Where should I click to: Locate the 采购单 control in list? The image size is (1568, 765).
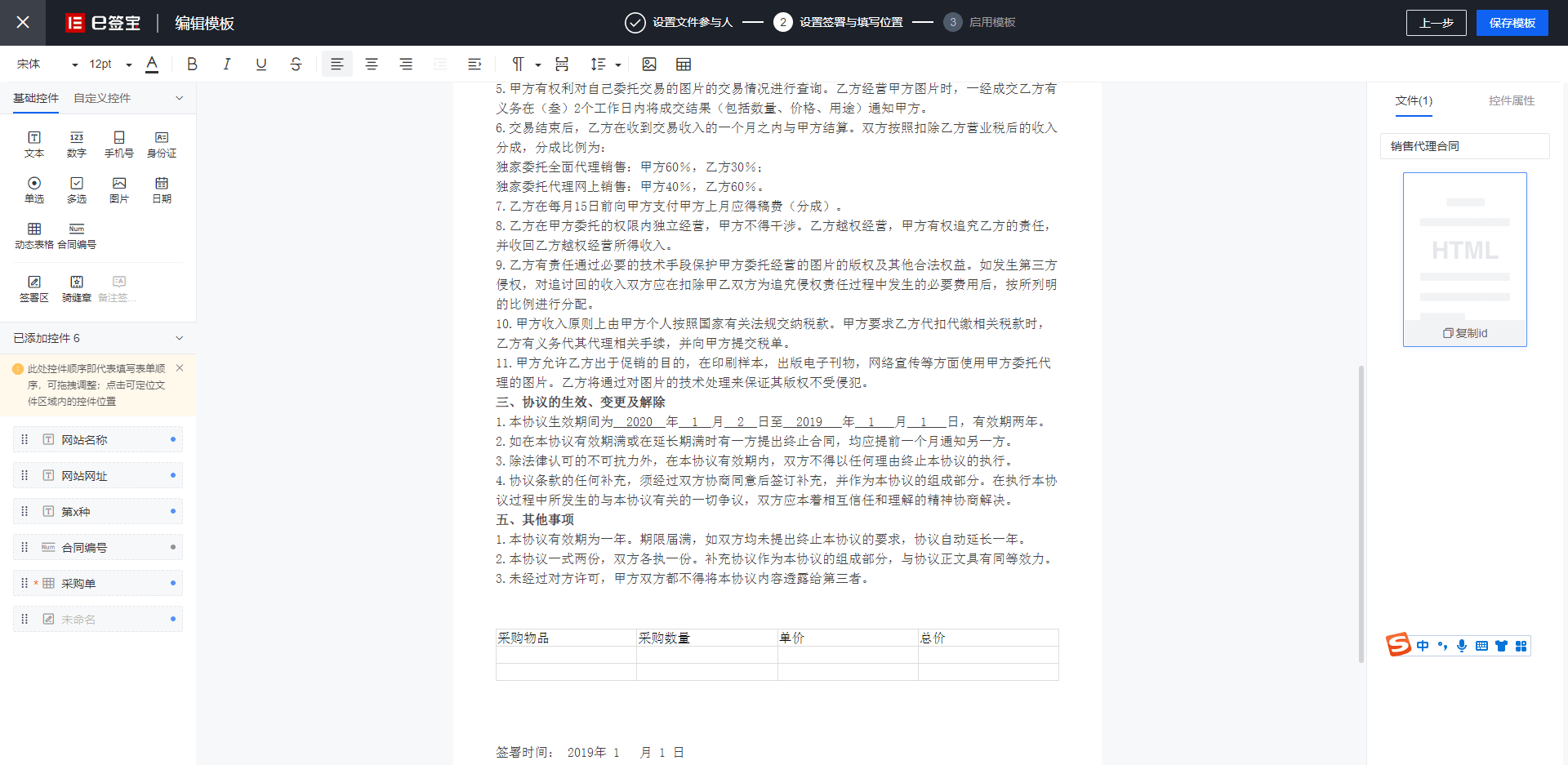click(x=98, y=583)
